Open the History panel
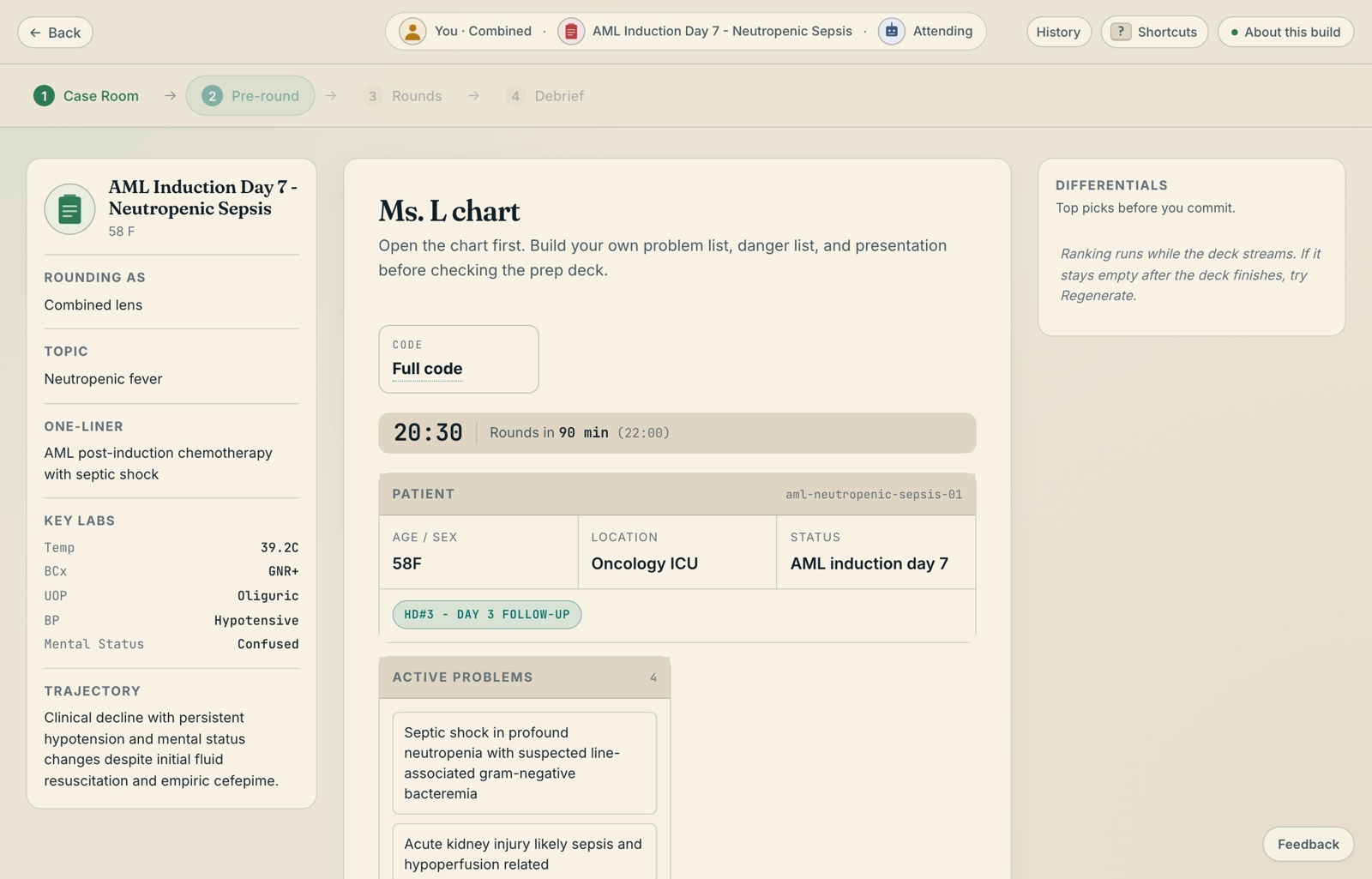The height and width of the screenshot is (879, 1372). click(1058, 33)
